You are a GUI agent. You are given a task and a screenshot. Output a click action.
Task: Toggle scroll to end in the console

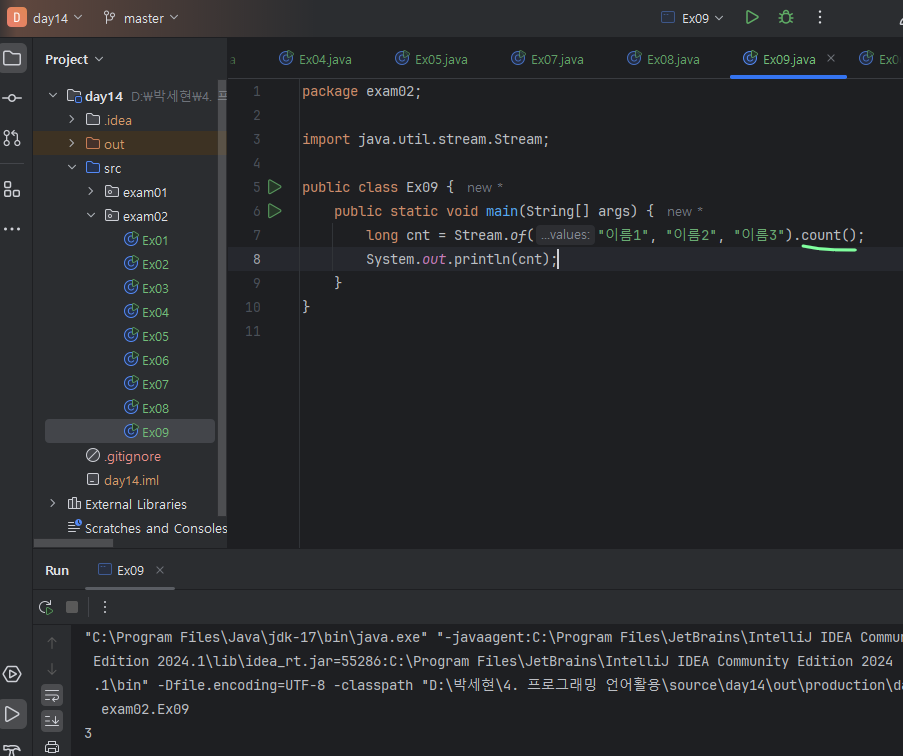pos(52,720)
